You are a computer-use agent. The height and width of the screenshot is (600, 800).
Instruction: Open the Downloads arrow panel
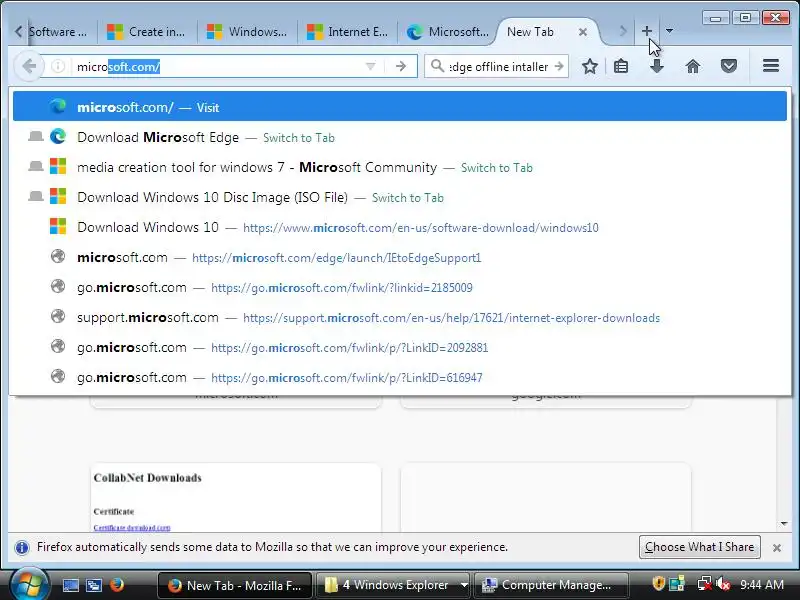tap(657, 66)
